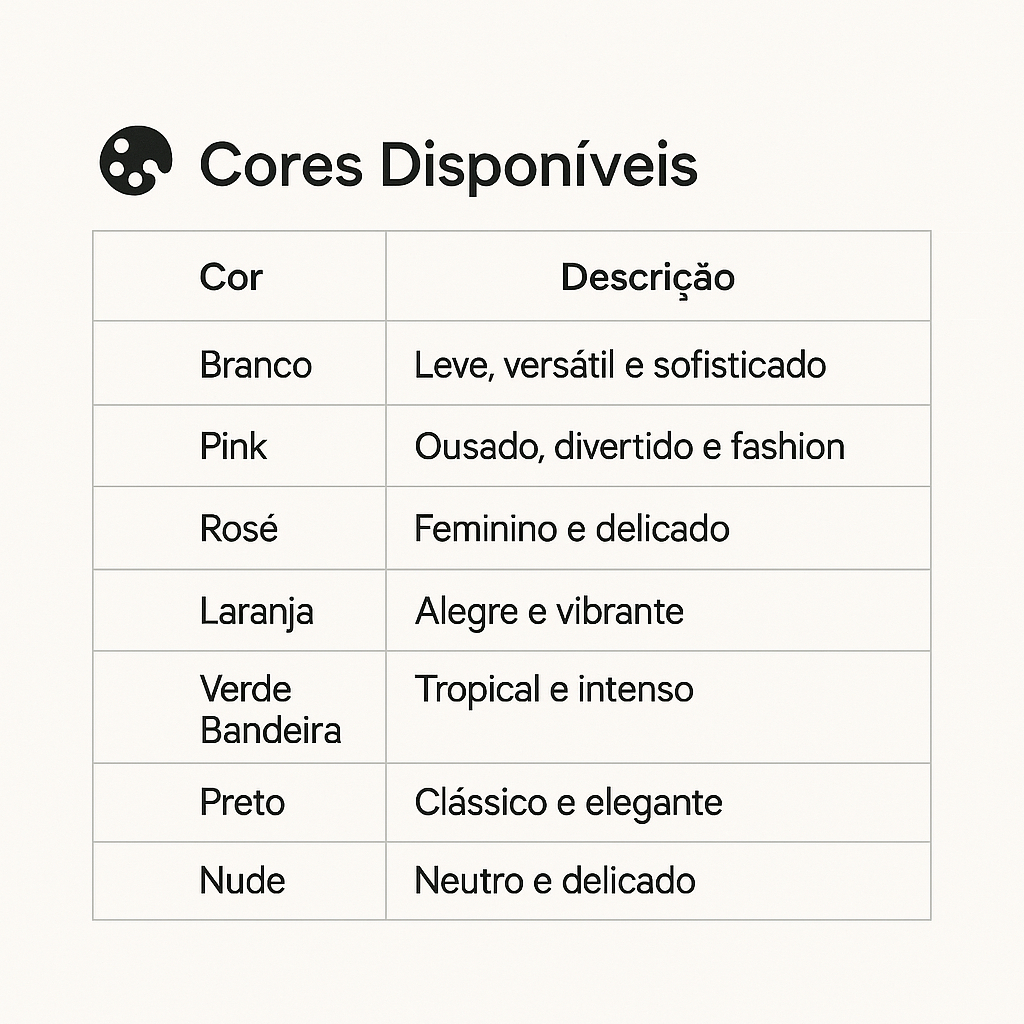This screenshot has width=1024, height=1024.
Task: Choose the 'Branco' color cell
Action: pos(256,365)
